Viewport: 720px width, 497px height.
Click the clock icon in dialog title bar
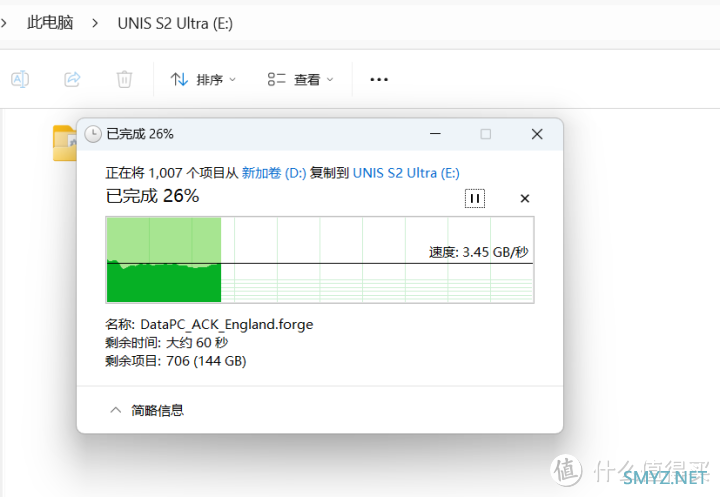tap(93, 134)
